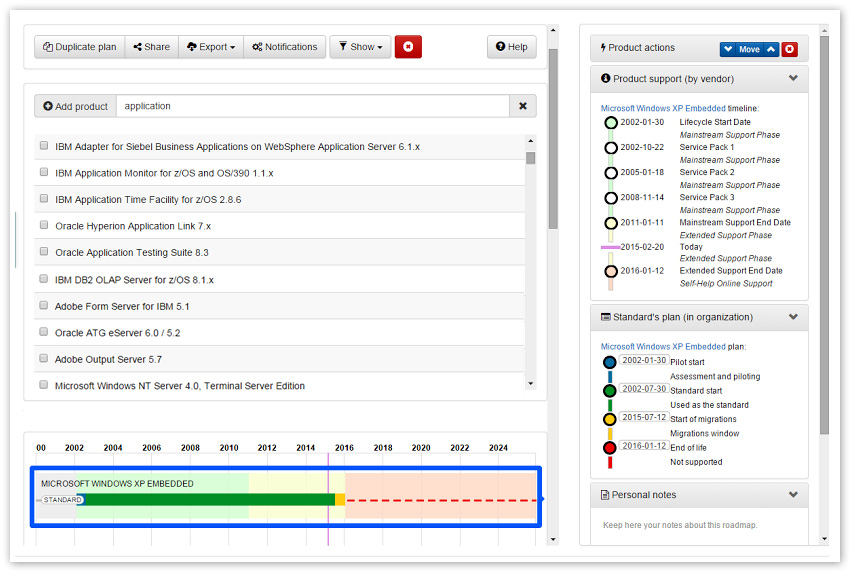Click the main panel scrollbar down arrow

point(553,539)
